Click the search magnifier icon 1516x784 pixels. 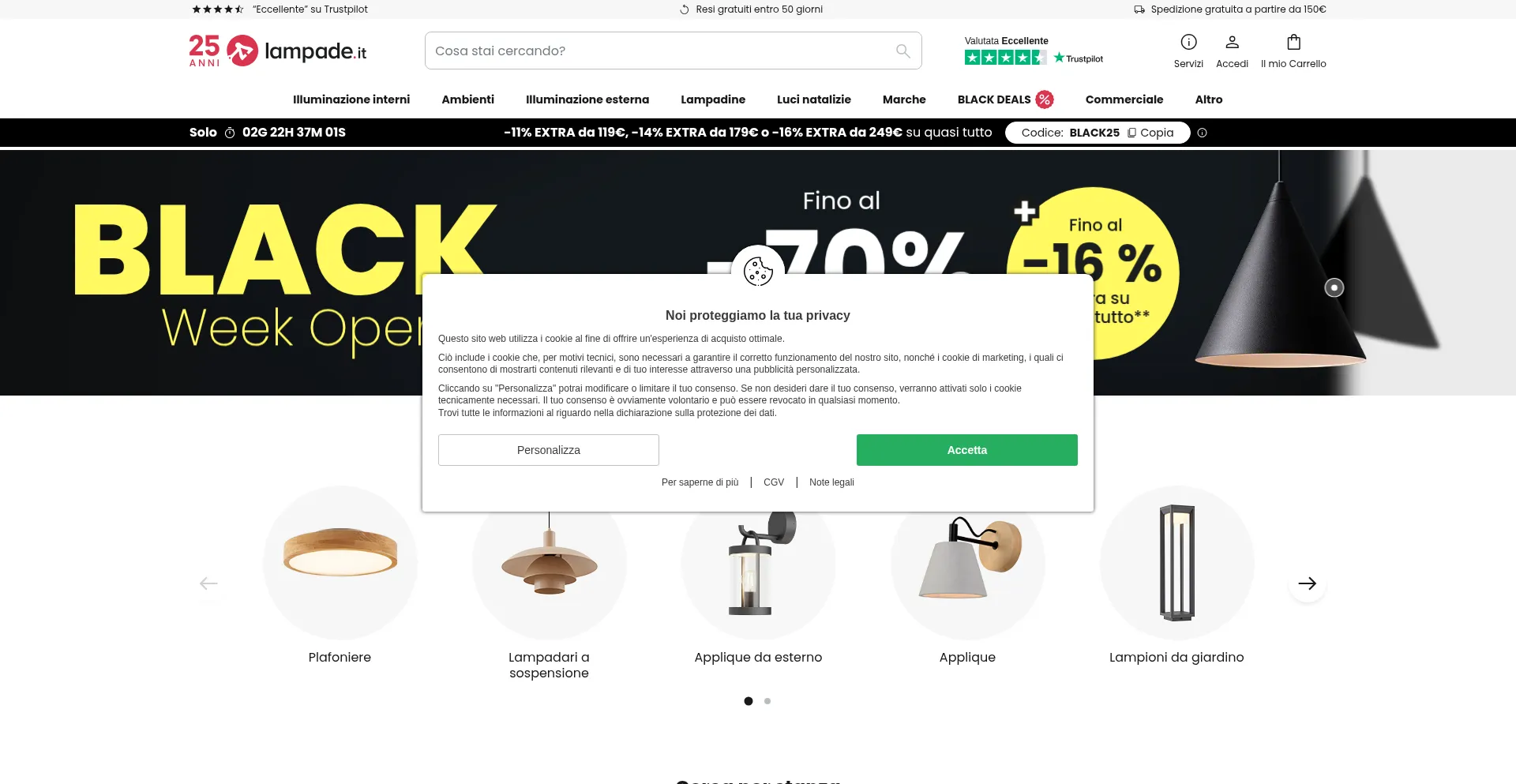point(903,51)
